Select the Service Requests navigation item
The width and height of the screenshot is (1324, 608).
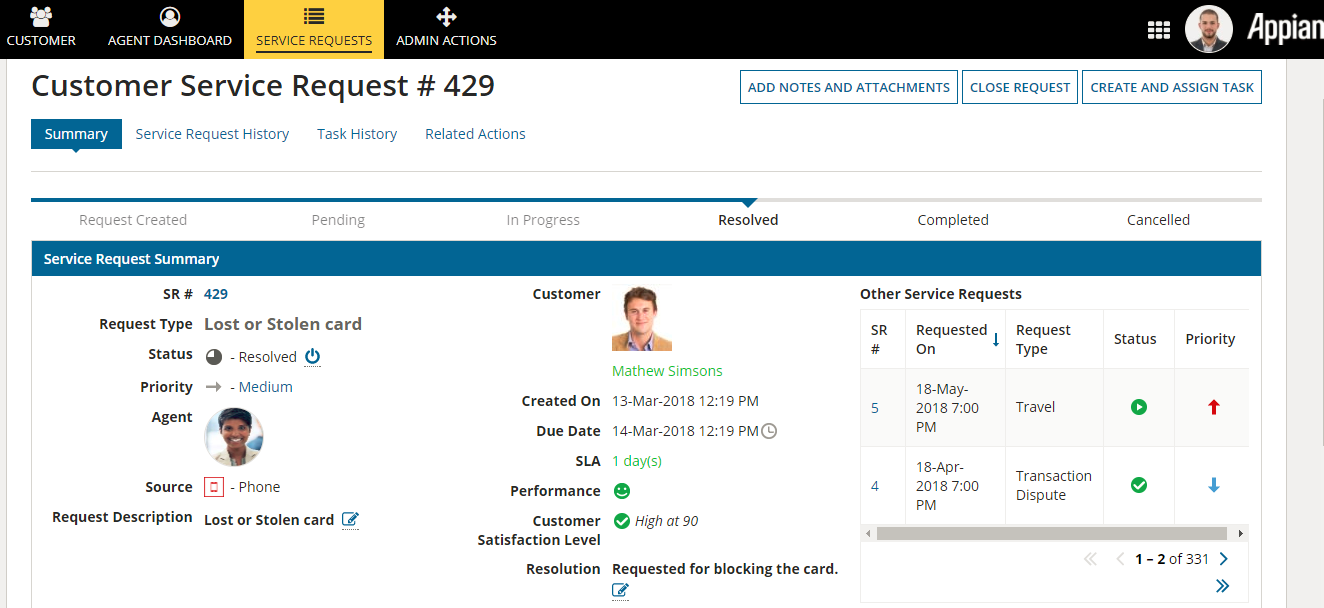[x=314, y=29]
